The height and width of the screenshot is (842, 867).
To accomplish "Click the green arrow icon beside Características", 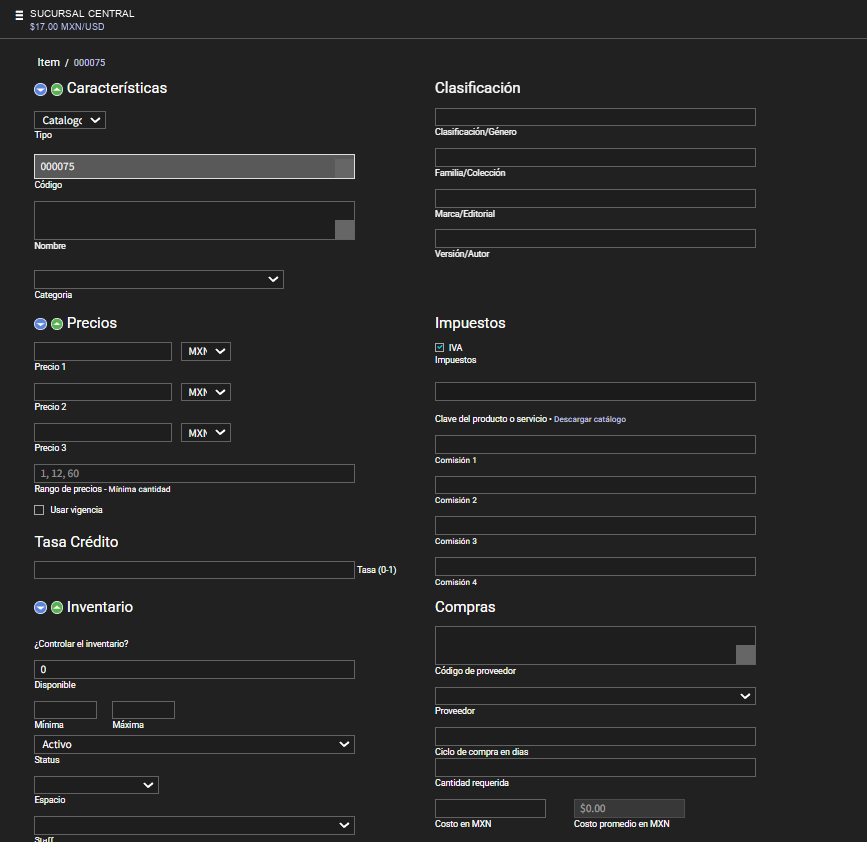I will [x=57, y=89].
